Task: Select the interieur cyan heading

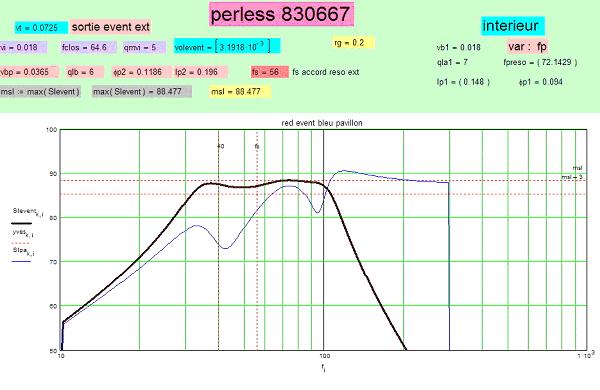Action: tap(512, 26)
